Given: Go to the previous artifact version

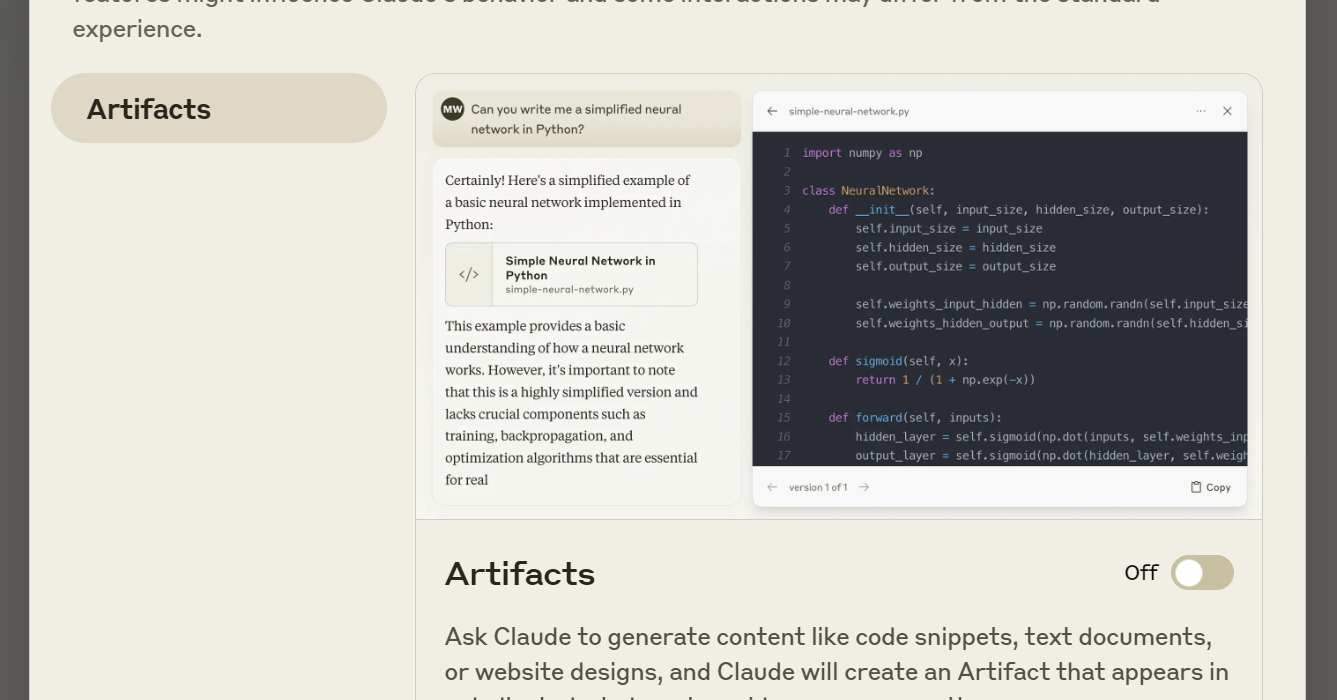Looking at the screenshot, I should [772, 487].
